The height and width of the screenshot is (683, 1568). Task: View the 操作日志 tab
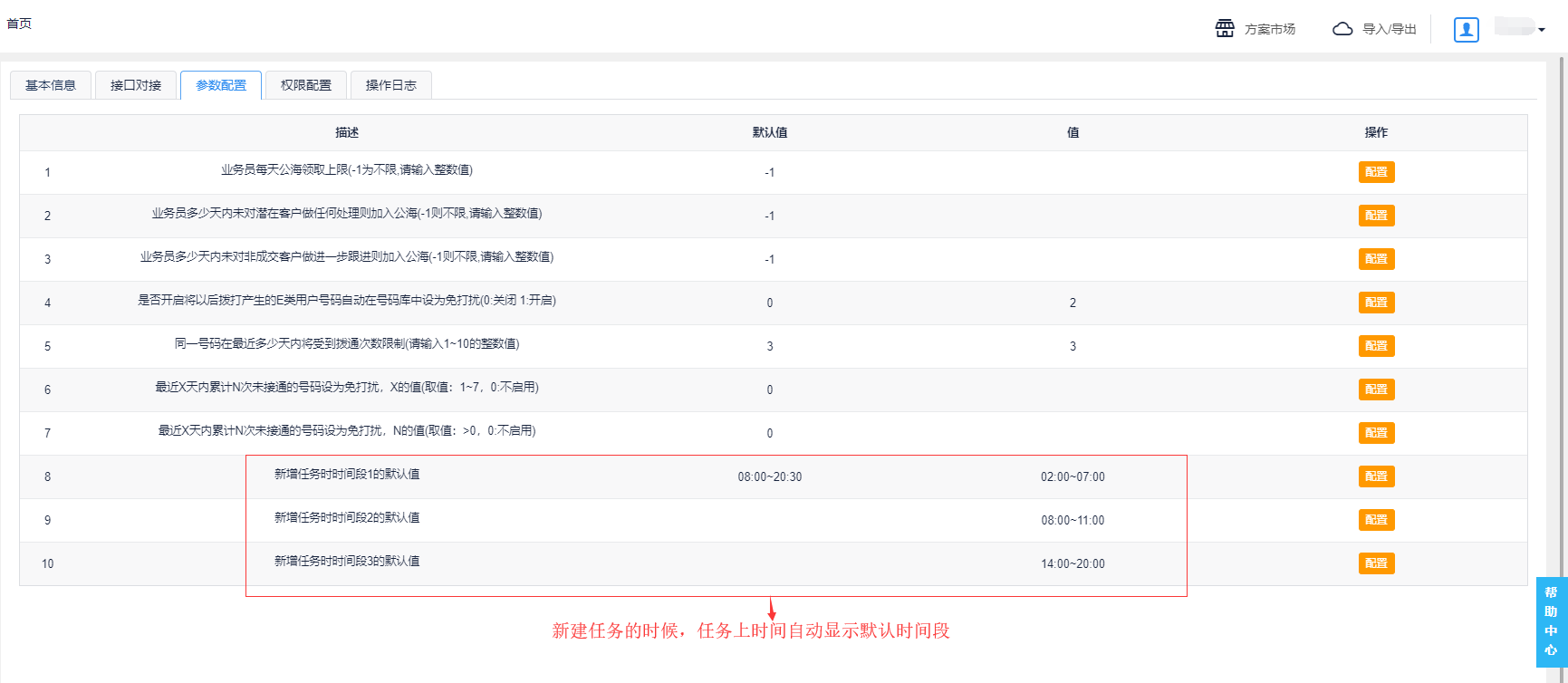[x=391, y=85]
